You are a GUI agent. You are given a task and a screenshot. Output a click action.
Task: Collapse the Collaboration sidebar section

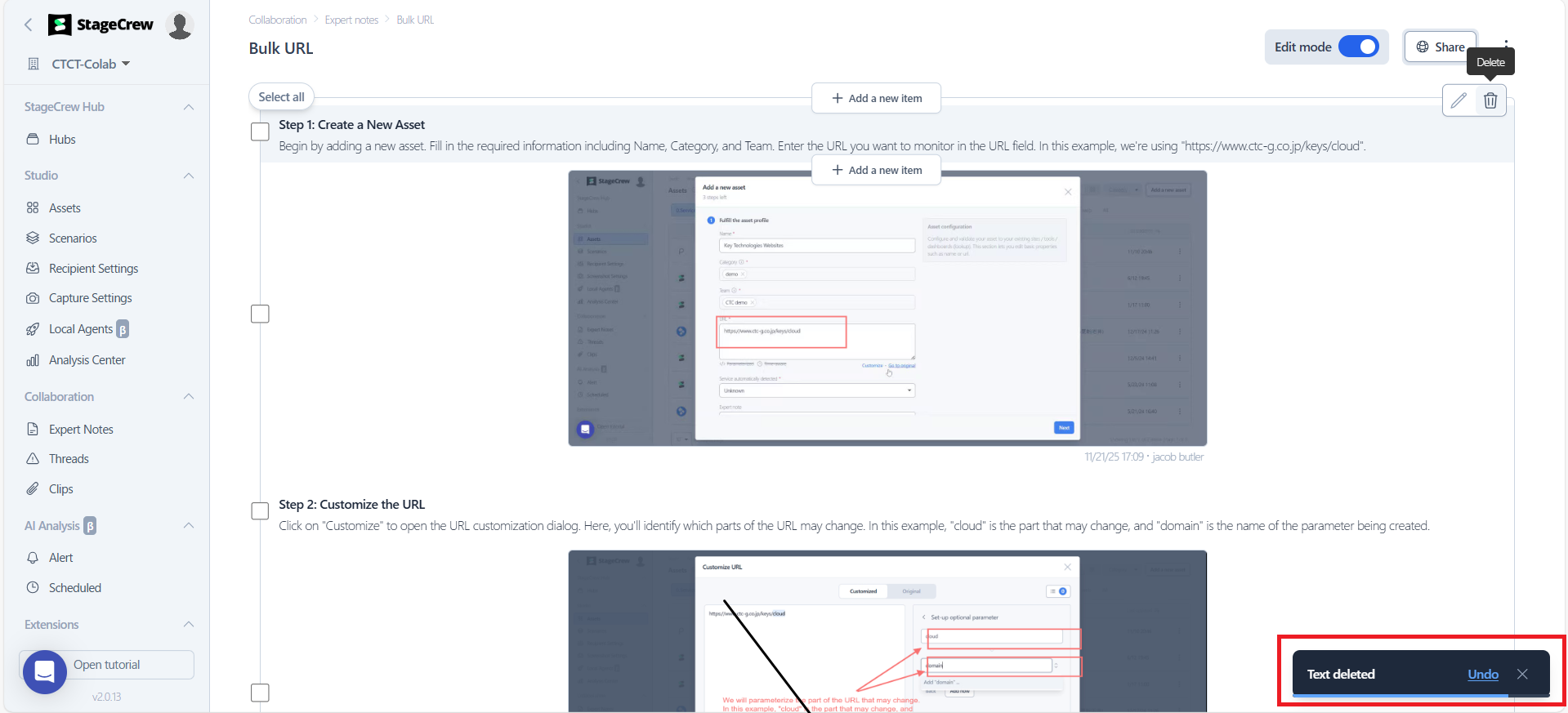(189, 397)
